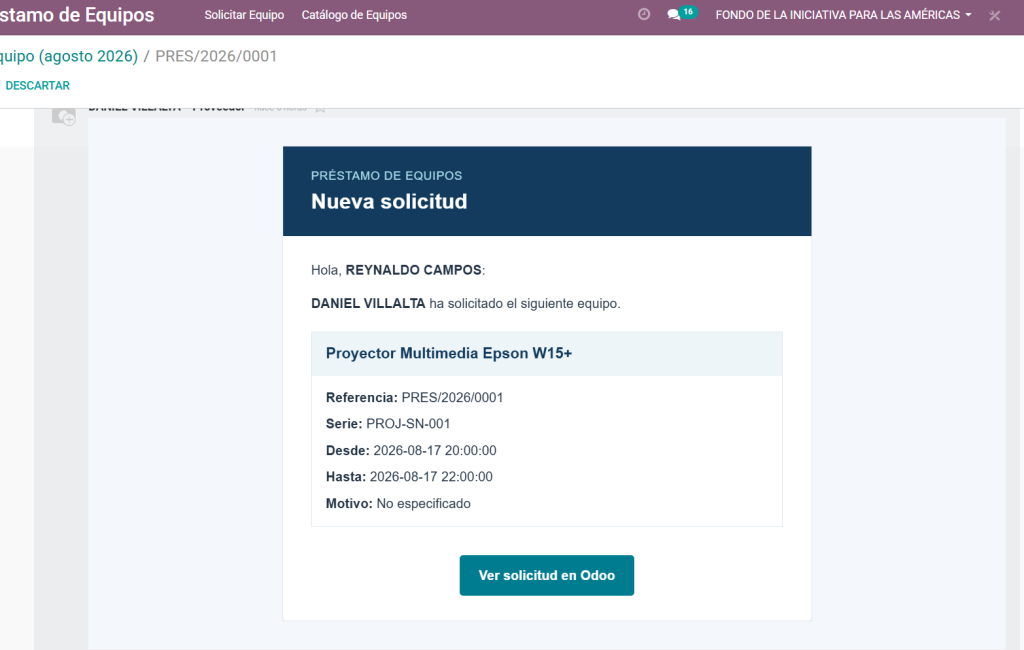Open the activities clock icon
This screenshot has height=650, width=1024.
(x=644, y=14)
